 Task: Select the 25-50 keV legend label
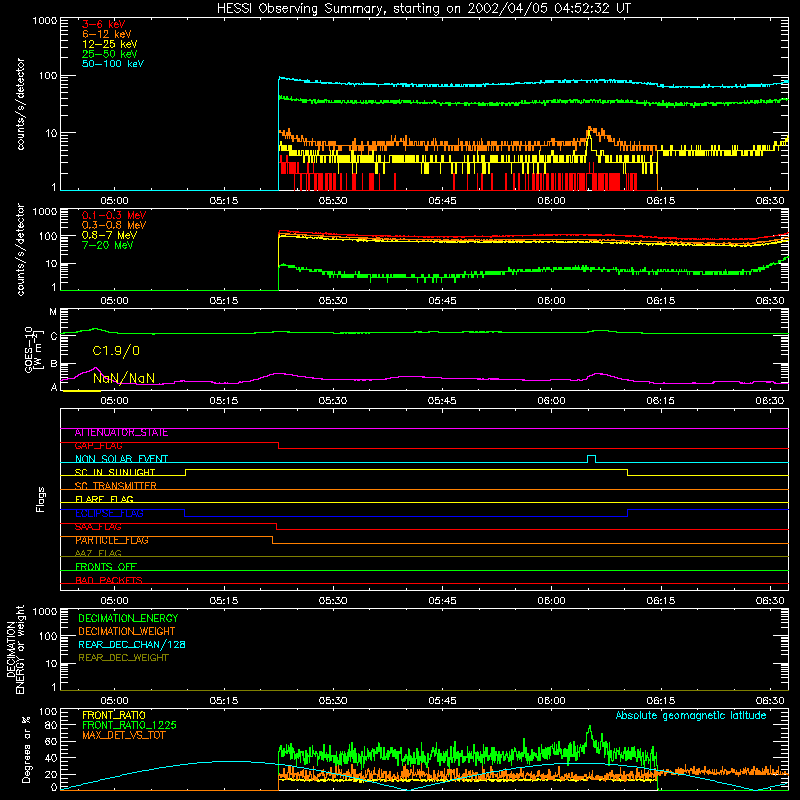[109, 54]
